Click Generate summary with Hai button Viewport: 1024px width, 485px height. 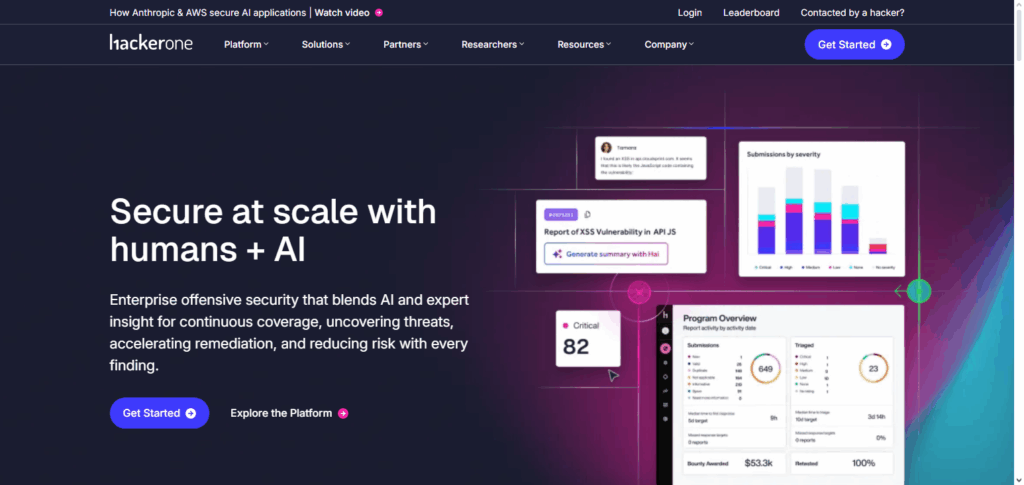click(605, 254)
